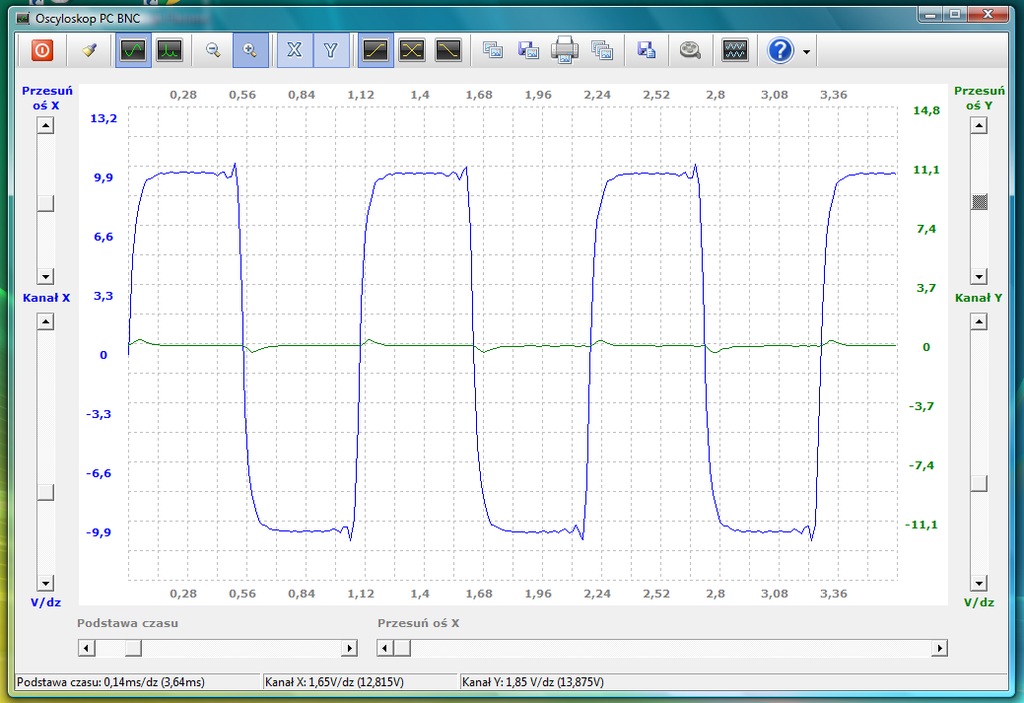Click left arrow of bottom Przesuń oś X scrollbar
Screen dimensions: 1024x703
coord(385,648)
